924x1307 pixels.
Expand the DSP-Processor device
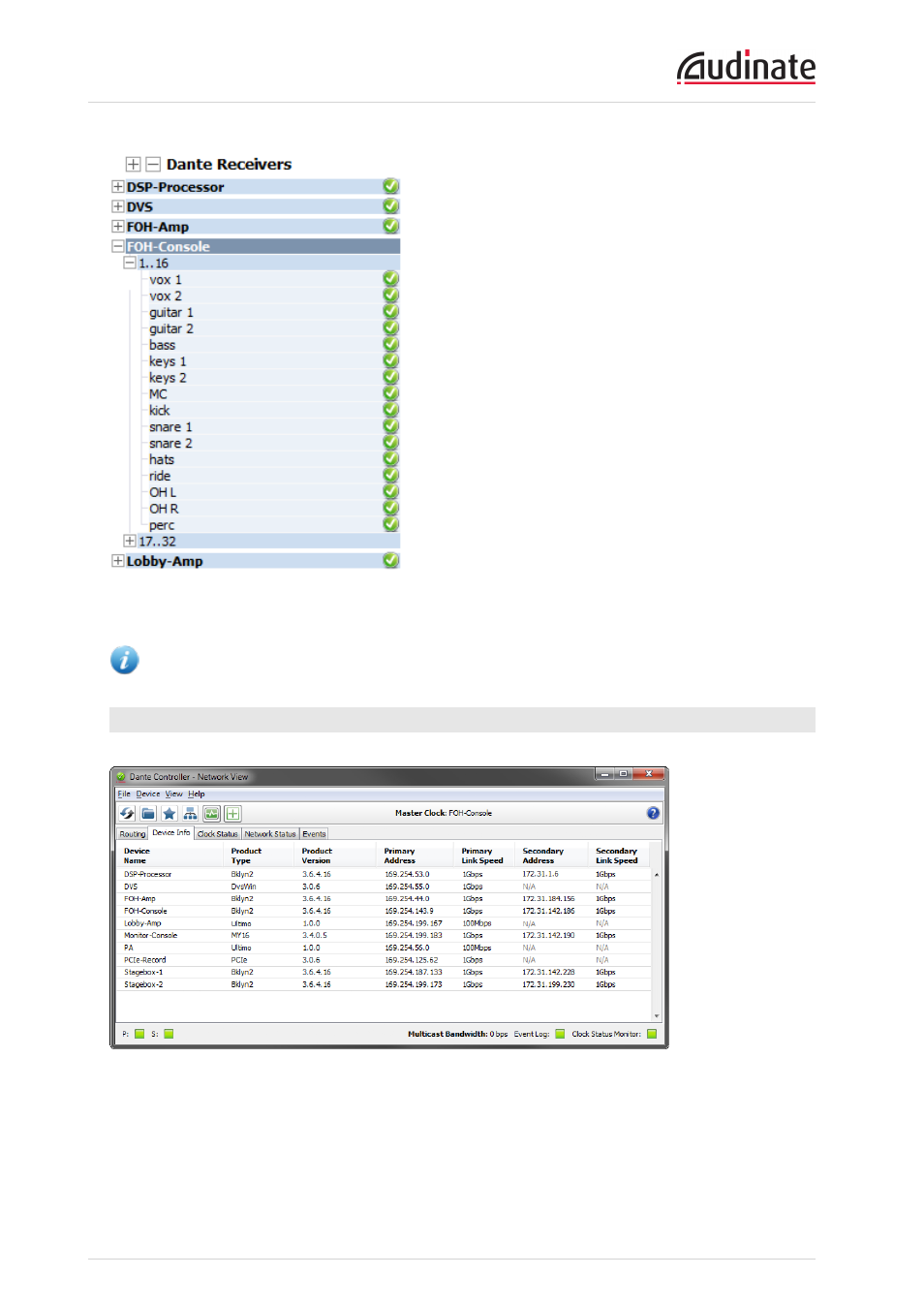117,187
